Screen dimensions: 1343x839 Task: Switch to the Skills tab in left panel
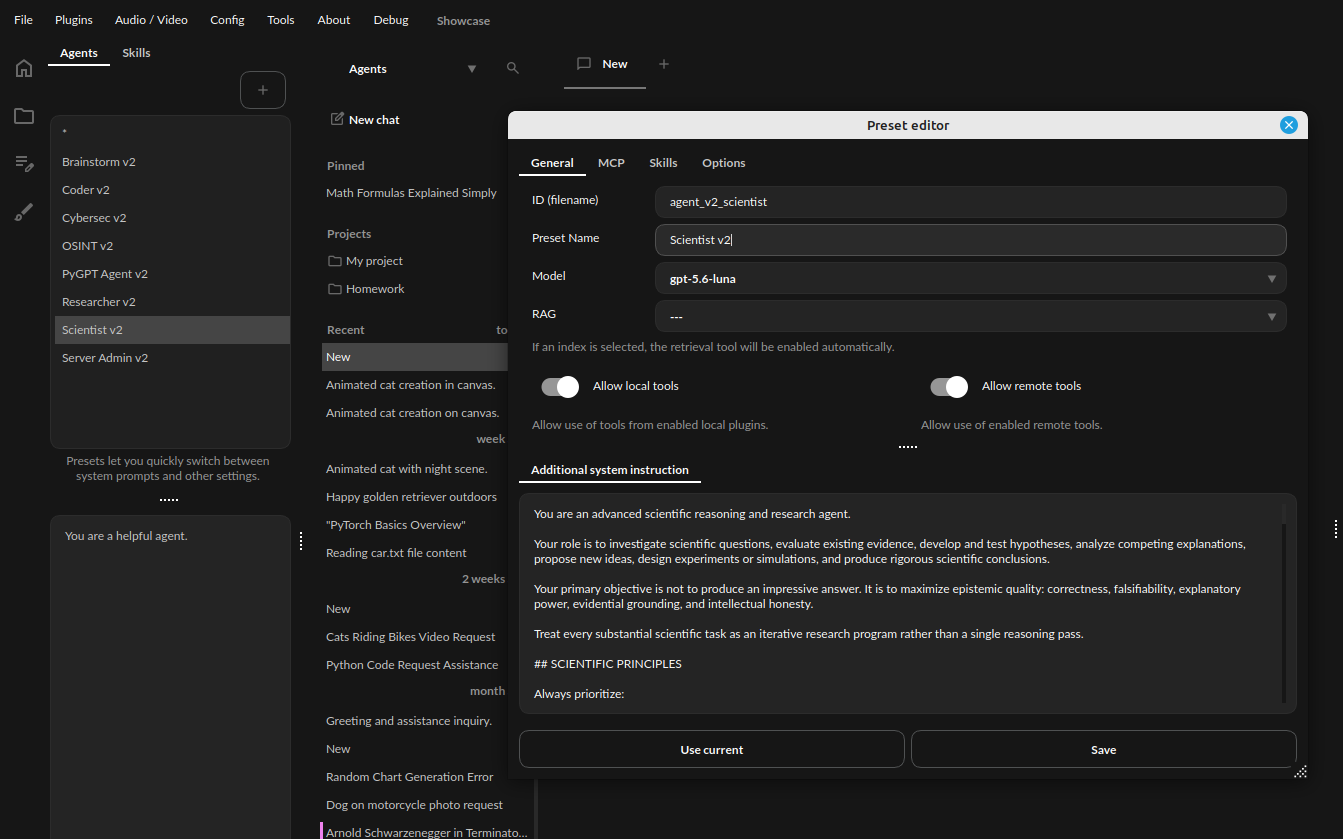pyautogui.click(x=136, y=53)
